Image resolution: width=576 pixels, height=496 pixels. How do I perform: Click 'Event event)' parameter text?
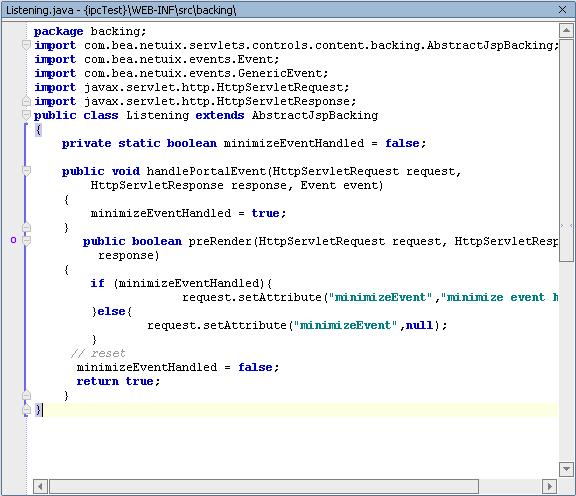point(342,185)
